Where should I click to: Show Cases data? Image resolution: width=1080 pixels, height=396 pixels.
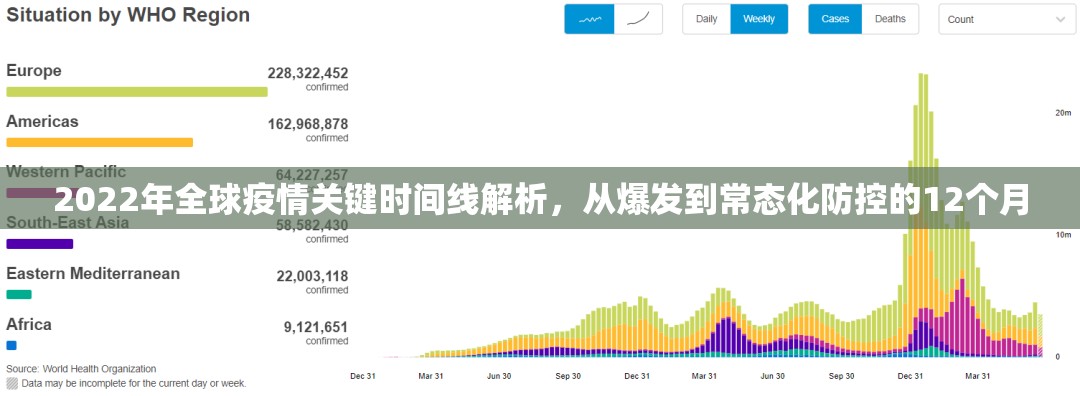coord(835,19)
